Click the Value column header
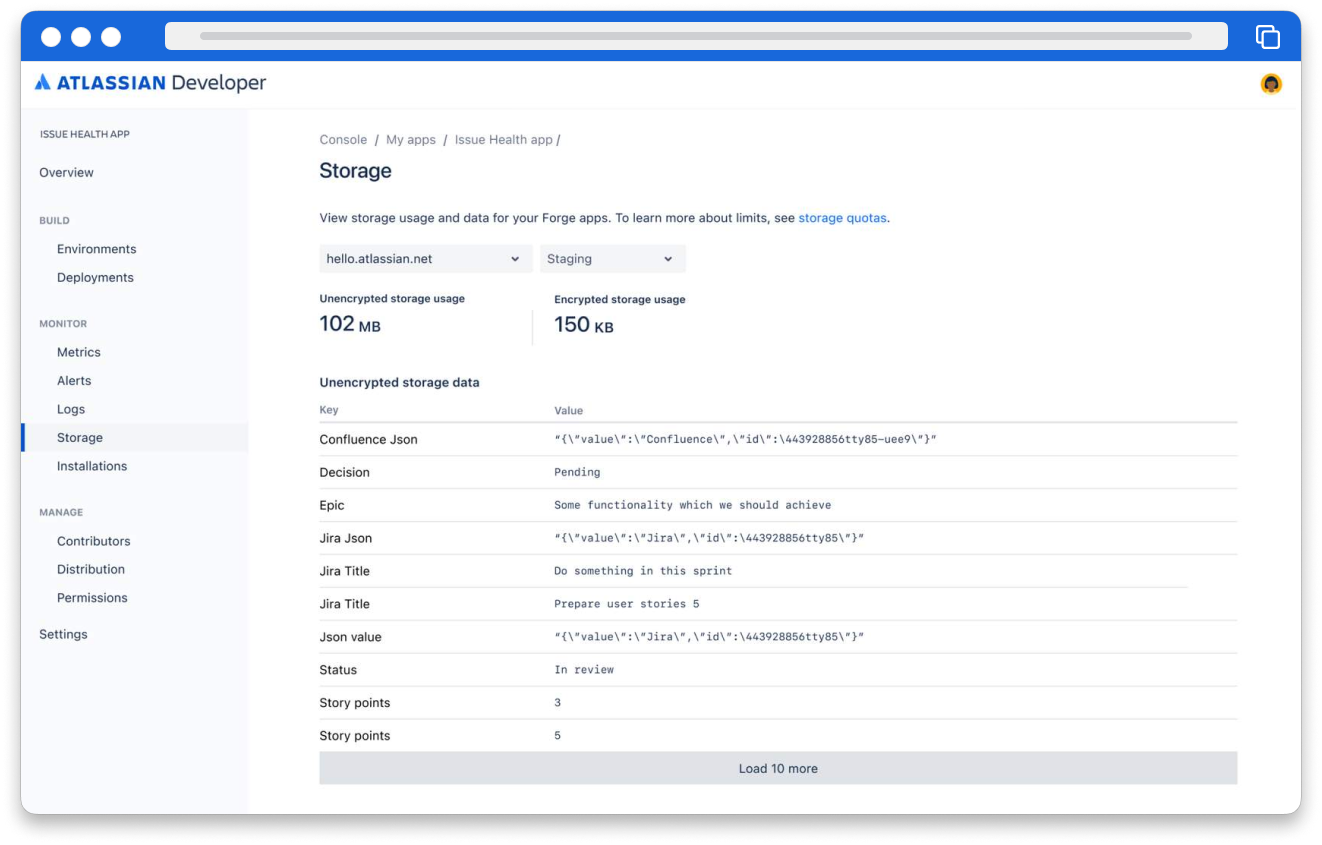The image size is (1322, 845). tap(569, 410)
